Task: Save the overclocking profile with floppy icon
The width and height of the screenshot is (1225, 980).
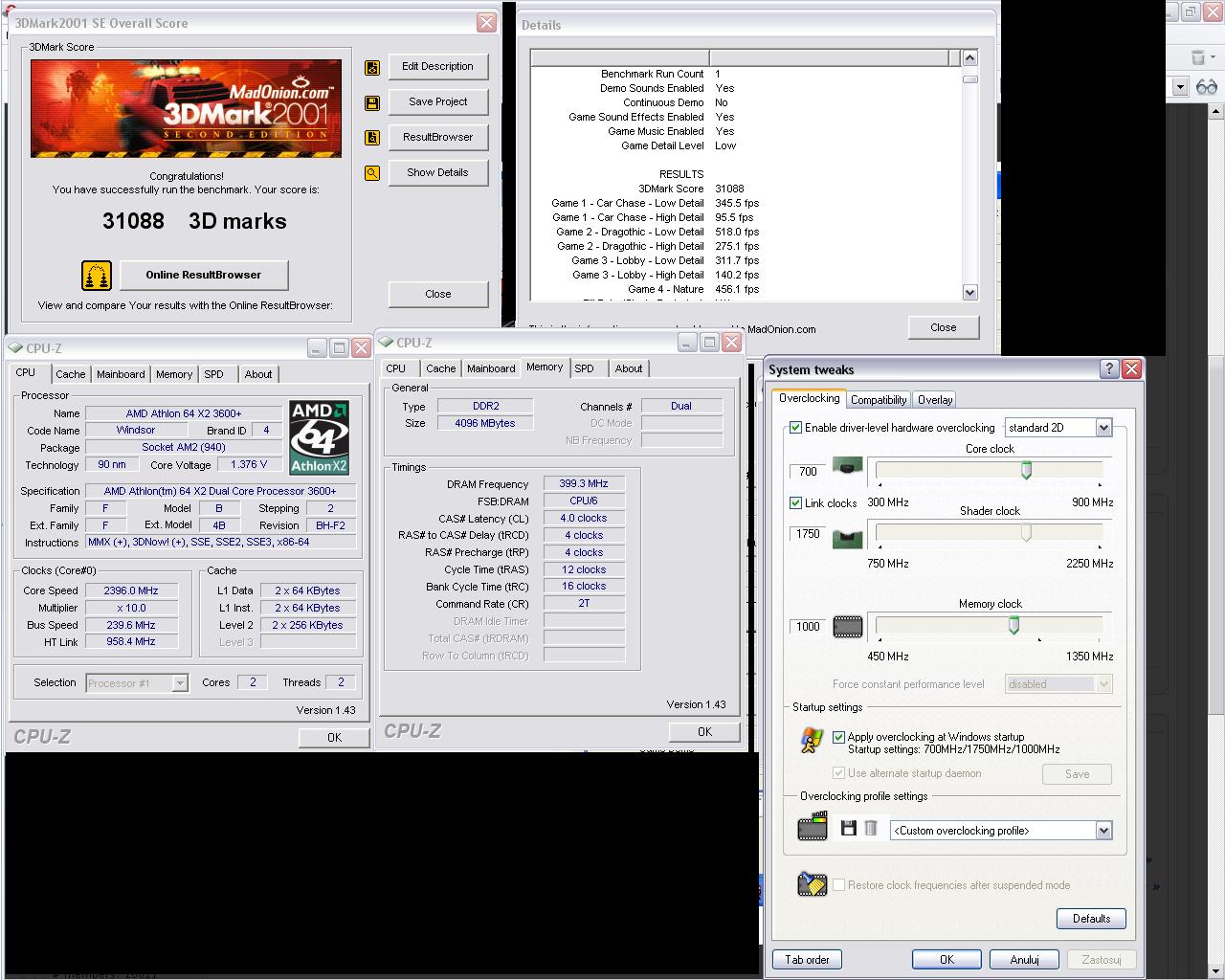Action: (848, 828)
